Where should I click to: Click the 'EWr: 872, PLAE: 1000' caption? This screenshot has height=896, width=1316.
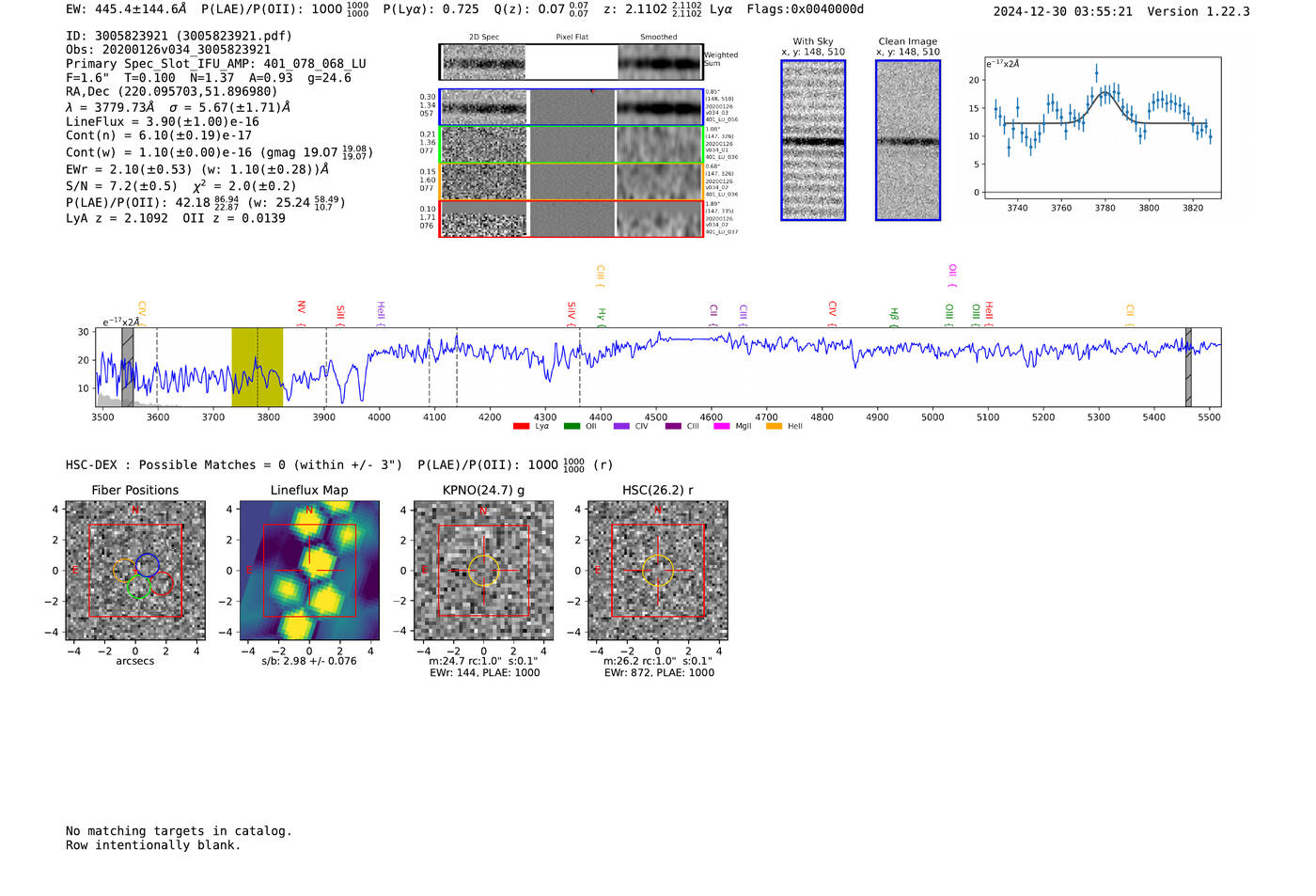[659, 672]
